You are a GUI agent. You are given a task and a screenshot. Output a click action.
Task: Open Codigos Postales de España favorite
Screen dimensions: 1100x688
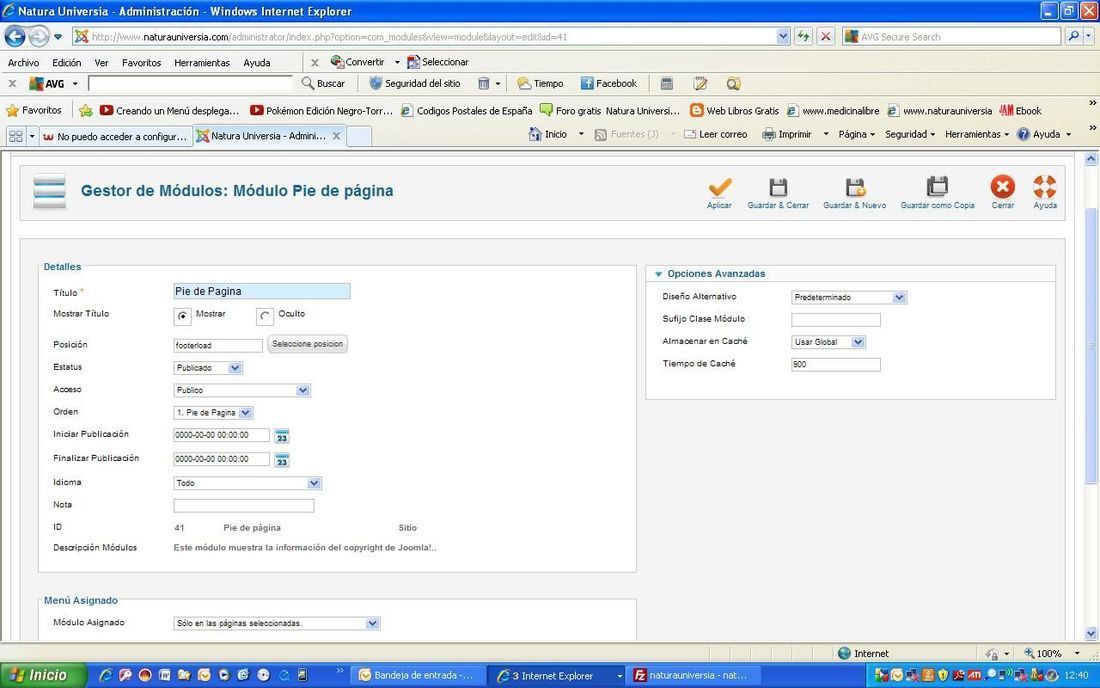point(467,111)
